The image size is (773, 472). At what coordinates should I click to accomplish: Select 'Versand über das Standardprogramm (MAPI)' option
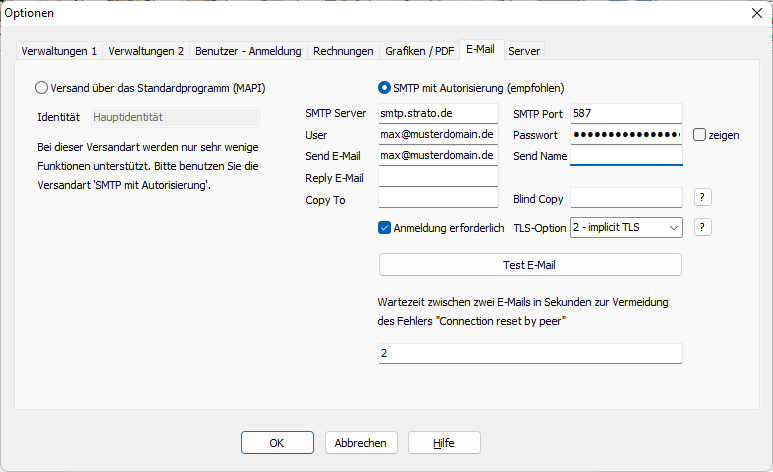coord(41,87)
